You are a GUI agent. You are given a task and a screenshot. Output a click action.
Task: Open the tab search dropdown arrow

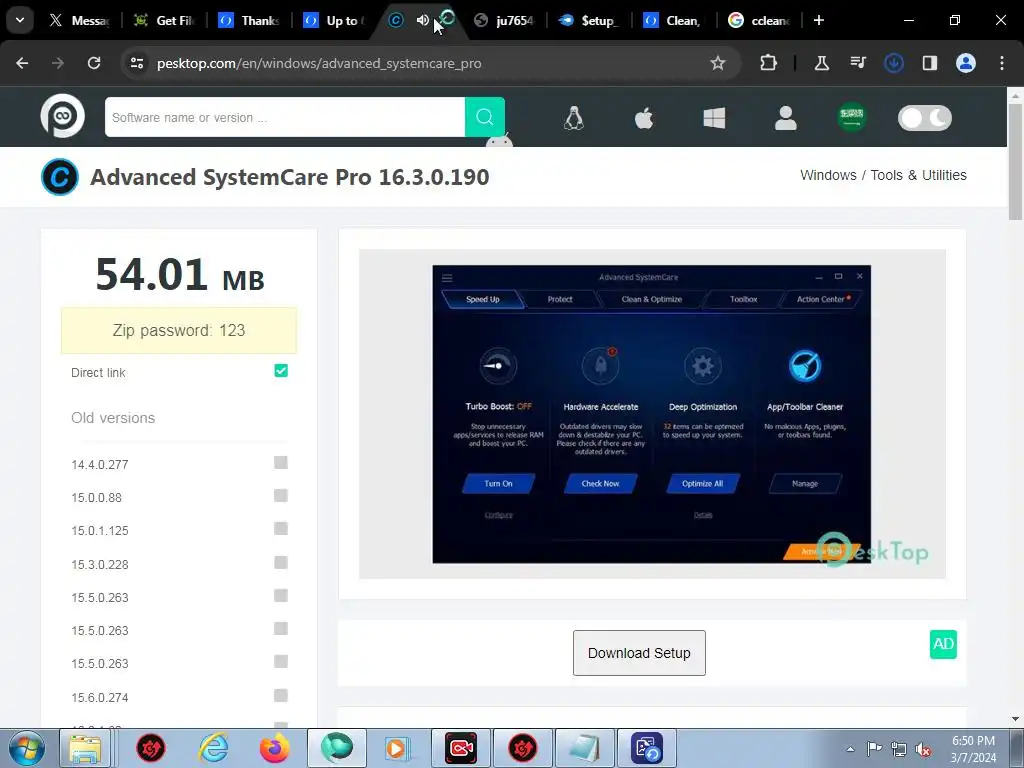click(x=20, y=20)
